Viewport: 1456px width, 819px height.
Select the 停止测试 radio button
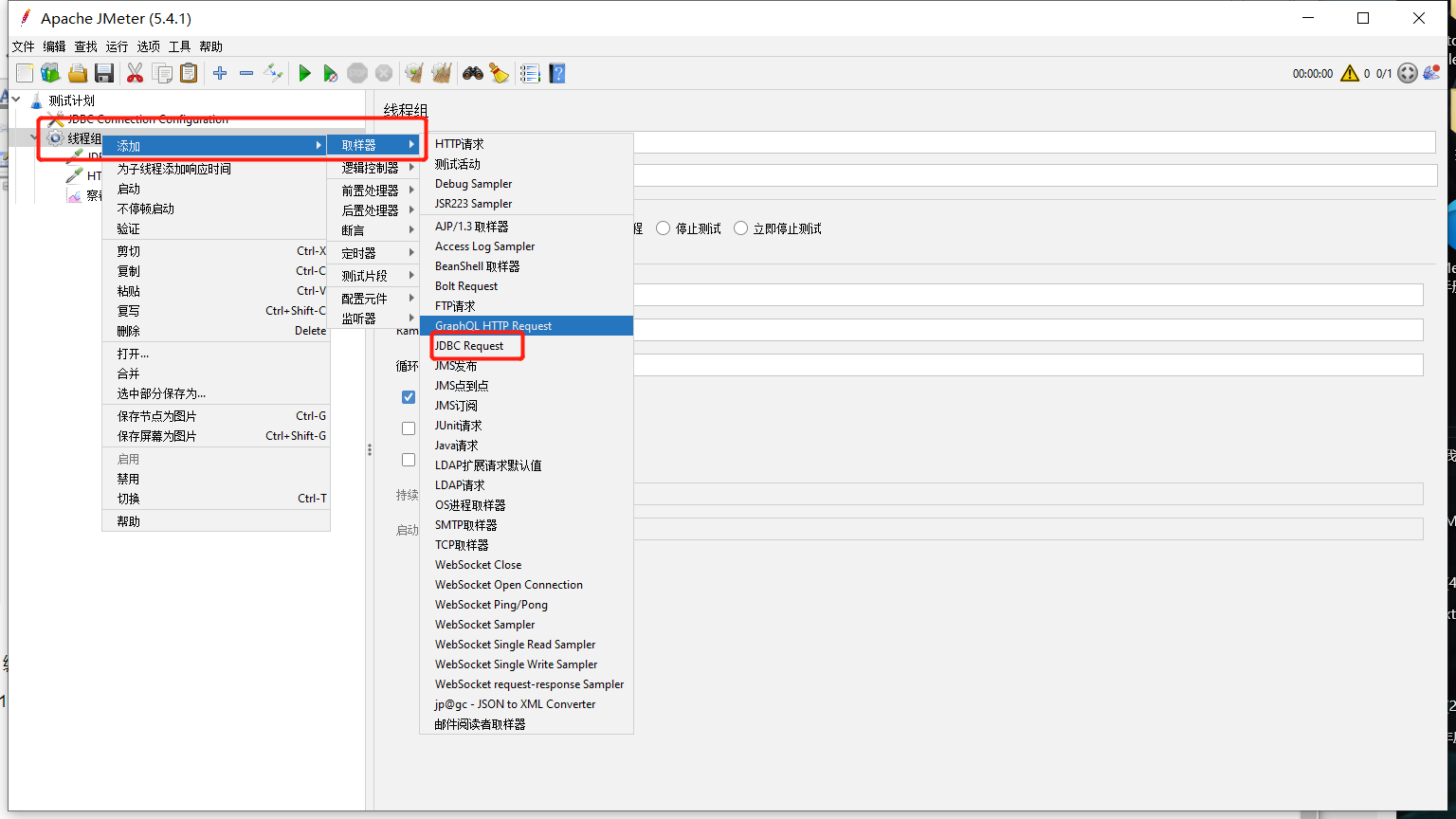[x=664, y=228]
